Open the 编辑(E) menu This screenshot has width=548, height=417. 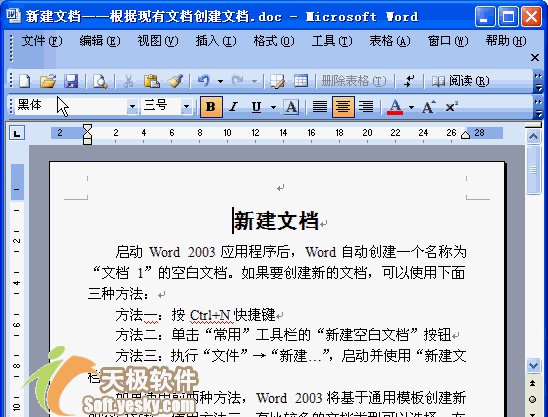[100, 41]
